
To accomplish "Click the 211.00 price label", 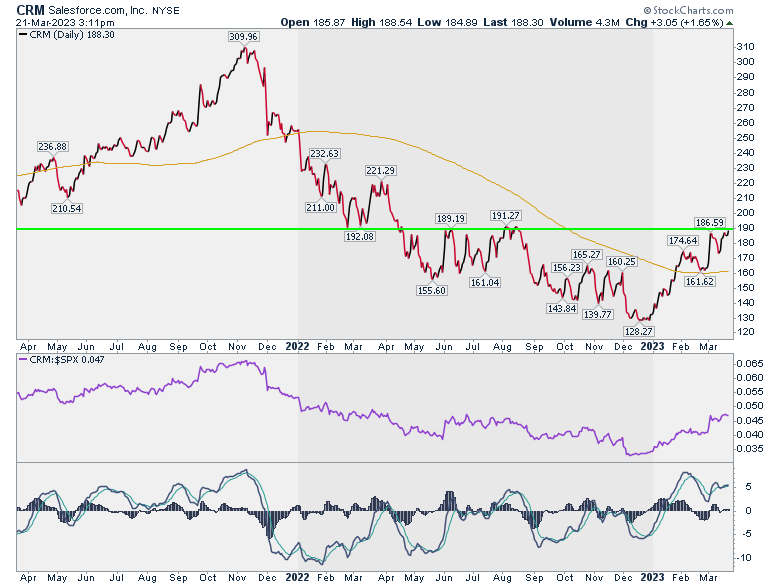I will pos(320,207).
